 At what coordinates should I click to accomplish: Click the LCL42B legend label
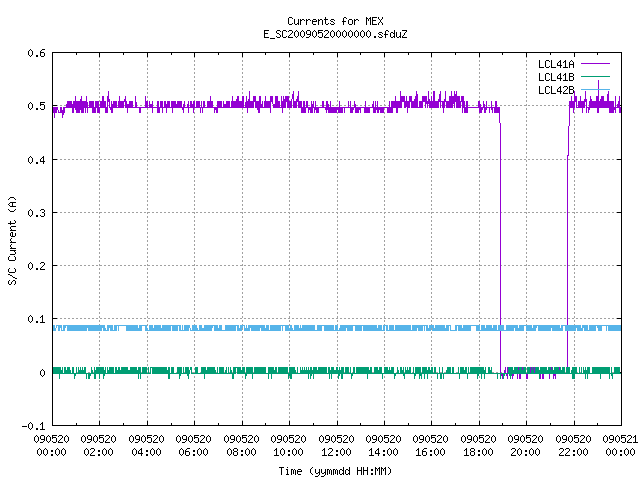pyautogui.click(x=556, y=90)
